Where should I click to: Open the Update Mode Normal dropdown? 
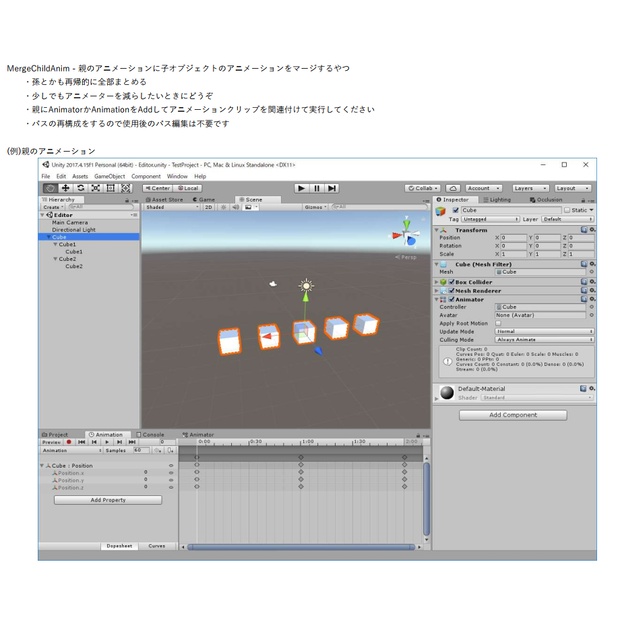(544, 331)
